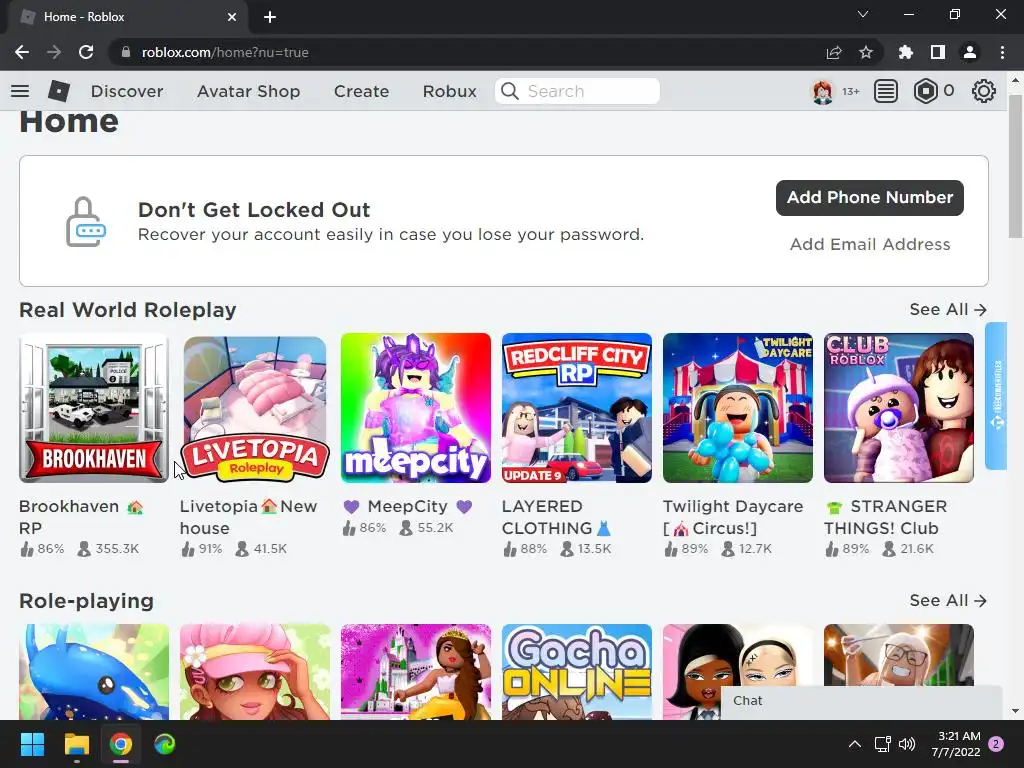
Task: Open the Windows notification center badge
Action: (996, 744)
